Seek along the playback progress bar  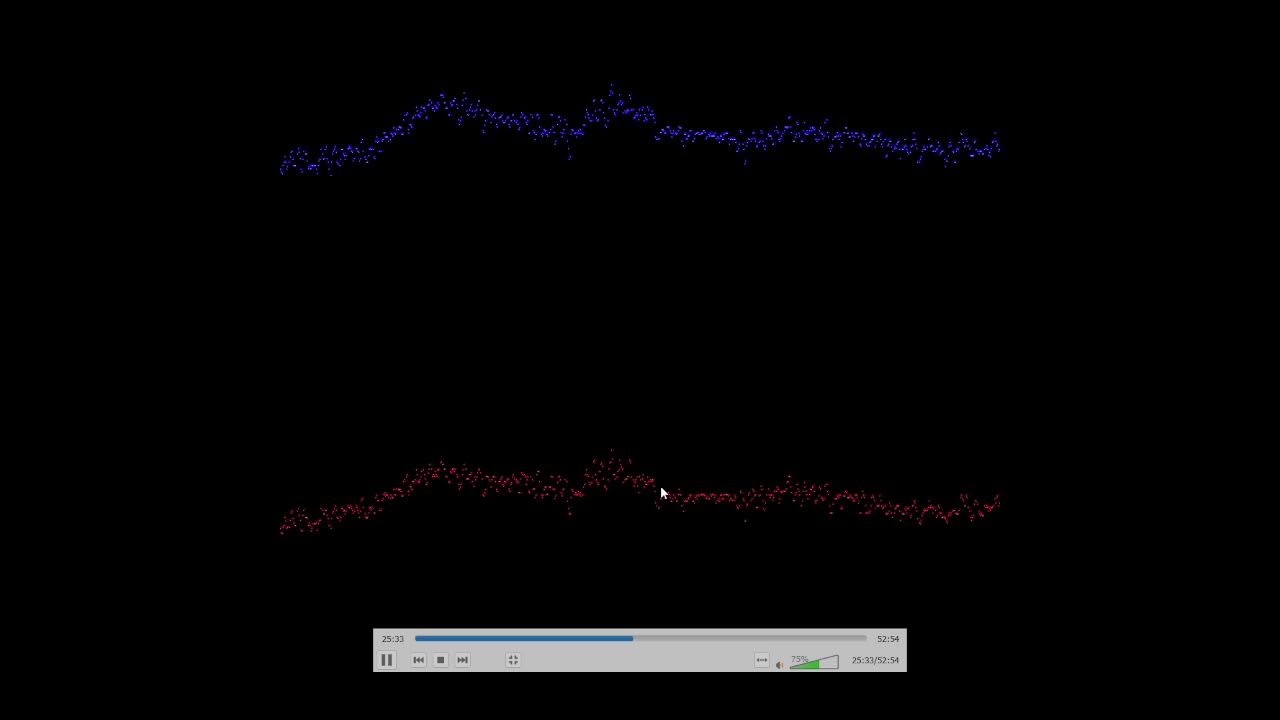[x=641, y=638]
